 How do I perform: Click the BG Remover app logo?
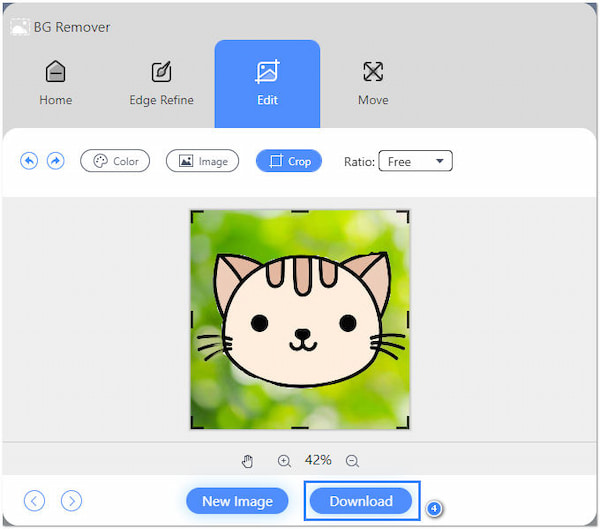(19, 27)
